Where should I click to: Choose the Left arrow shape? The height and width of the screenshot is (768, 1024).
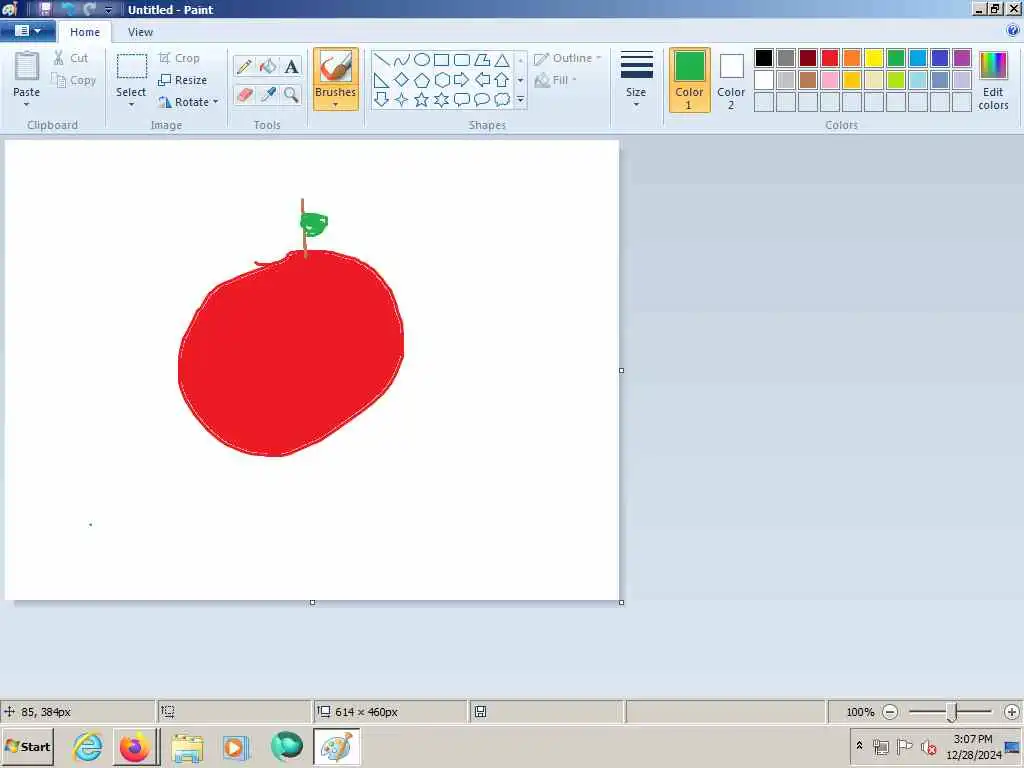482,80
